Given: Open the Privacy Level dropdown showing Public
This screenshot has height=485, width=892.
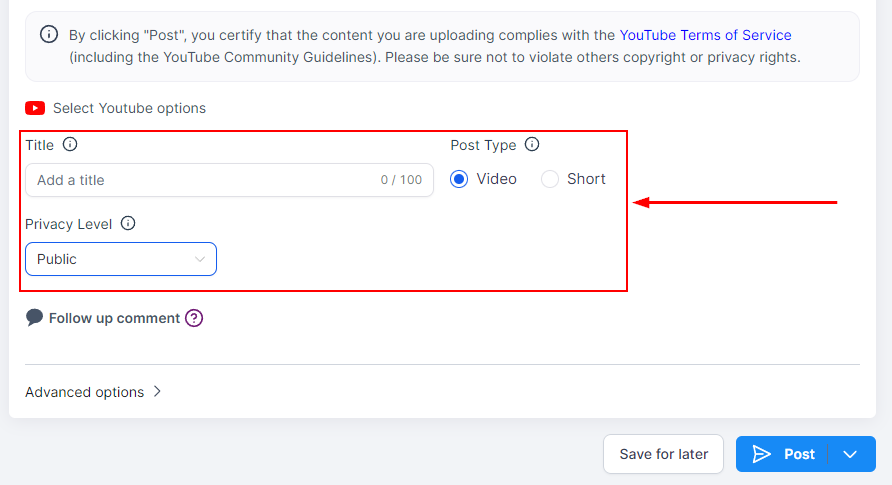Looking at the screenshot, I should (x=121, y=259).
